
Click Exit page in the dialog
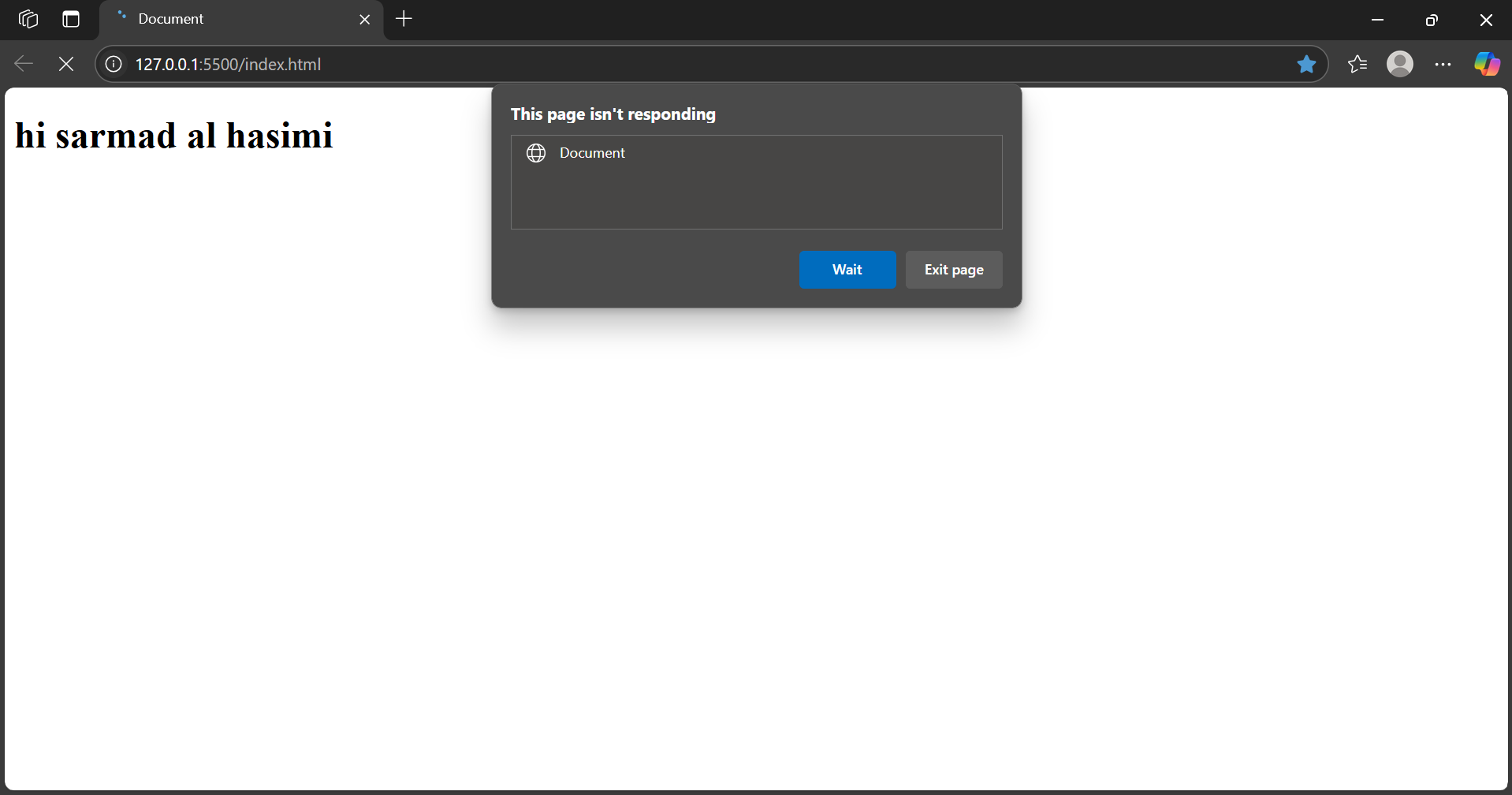[953, 270]
